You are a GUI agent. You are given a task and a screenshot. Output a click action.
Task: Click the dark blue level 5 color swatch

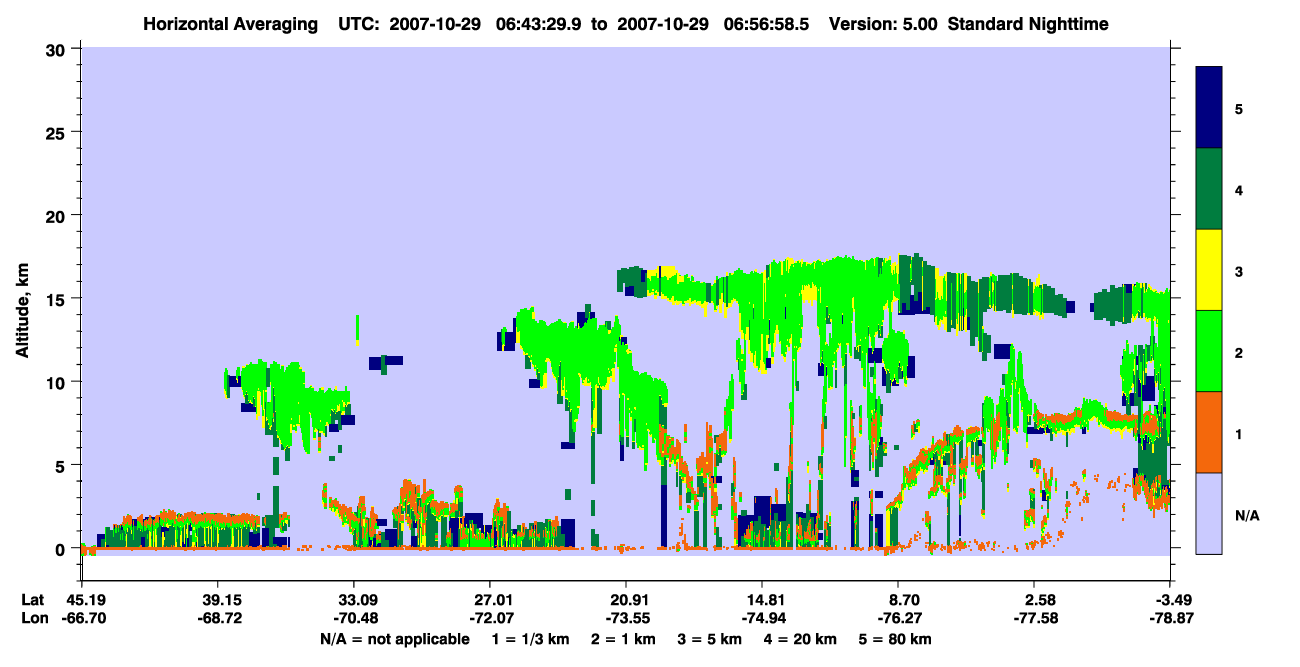(1209, 108)
